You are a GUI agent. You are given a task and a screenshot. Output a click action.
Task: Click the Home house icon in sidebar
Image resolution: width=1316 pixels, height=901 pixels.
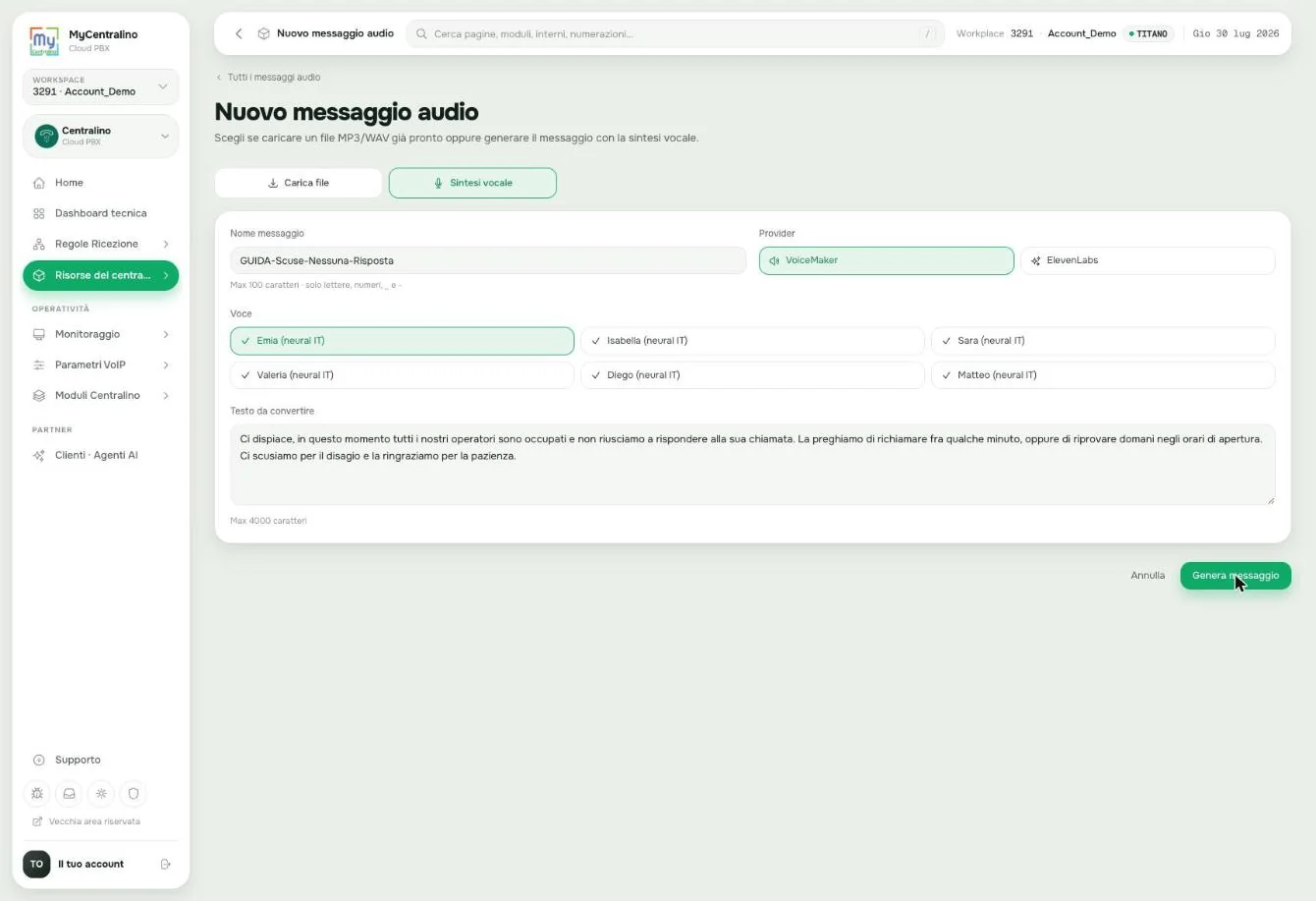click(x=39, y=183)
